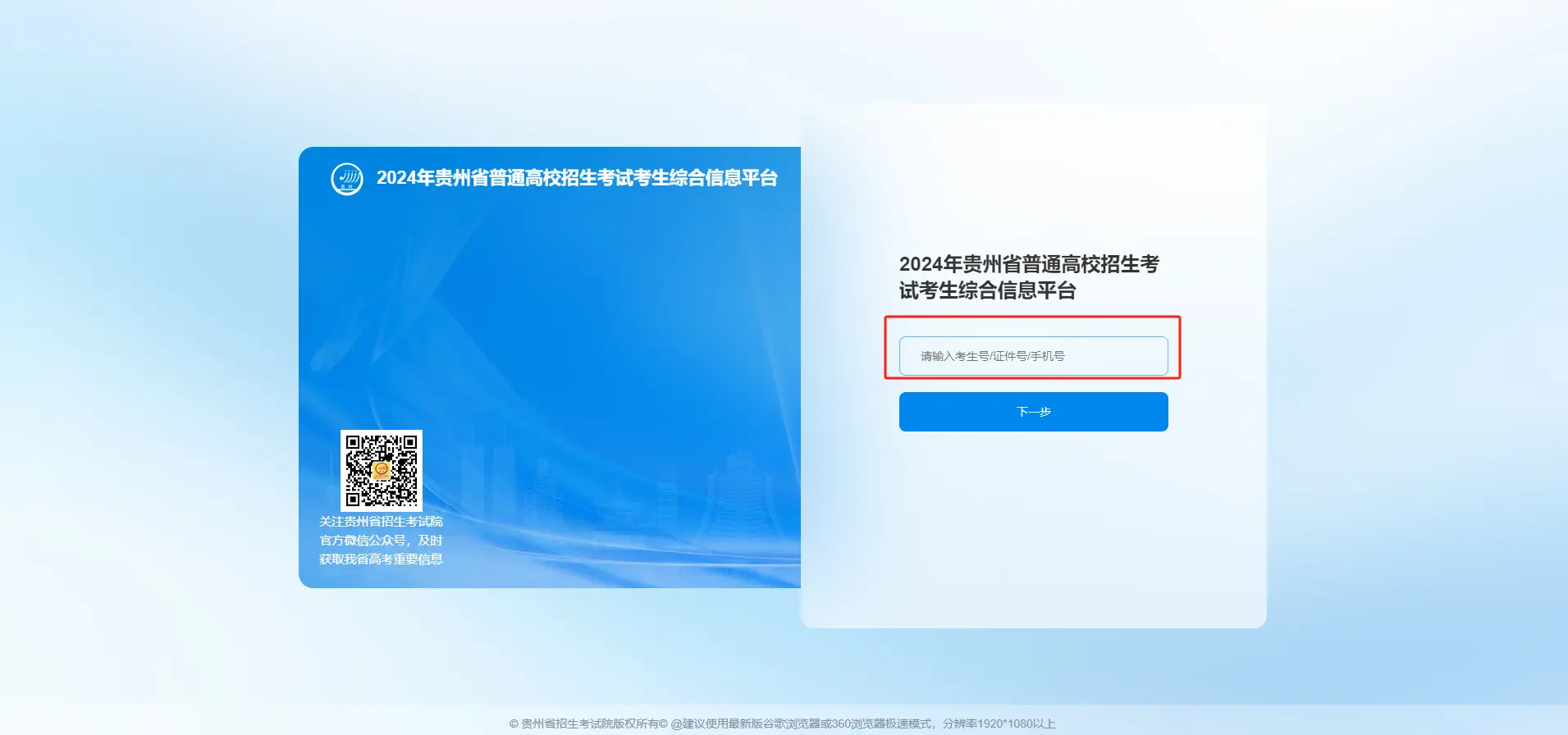Click the WeChat QR code image
Viewport: 1568px width, 735px height.
(x=382, y=471)
